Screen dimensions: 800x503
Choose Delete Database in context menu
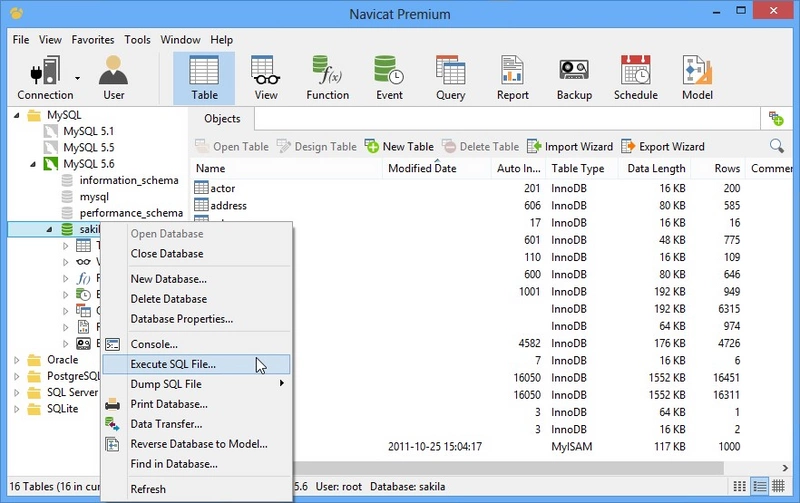(196, 299)
